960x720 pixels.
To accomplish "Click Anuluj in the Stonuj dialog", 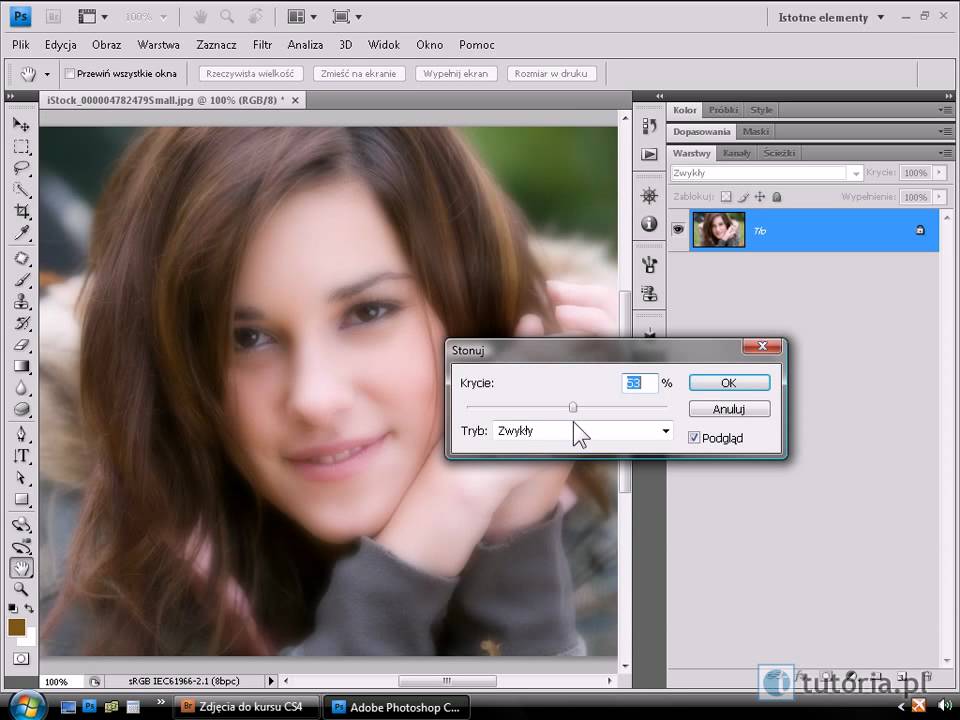I will (729, 409).
